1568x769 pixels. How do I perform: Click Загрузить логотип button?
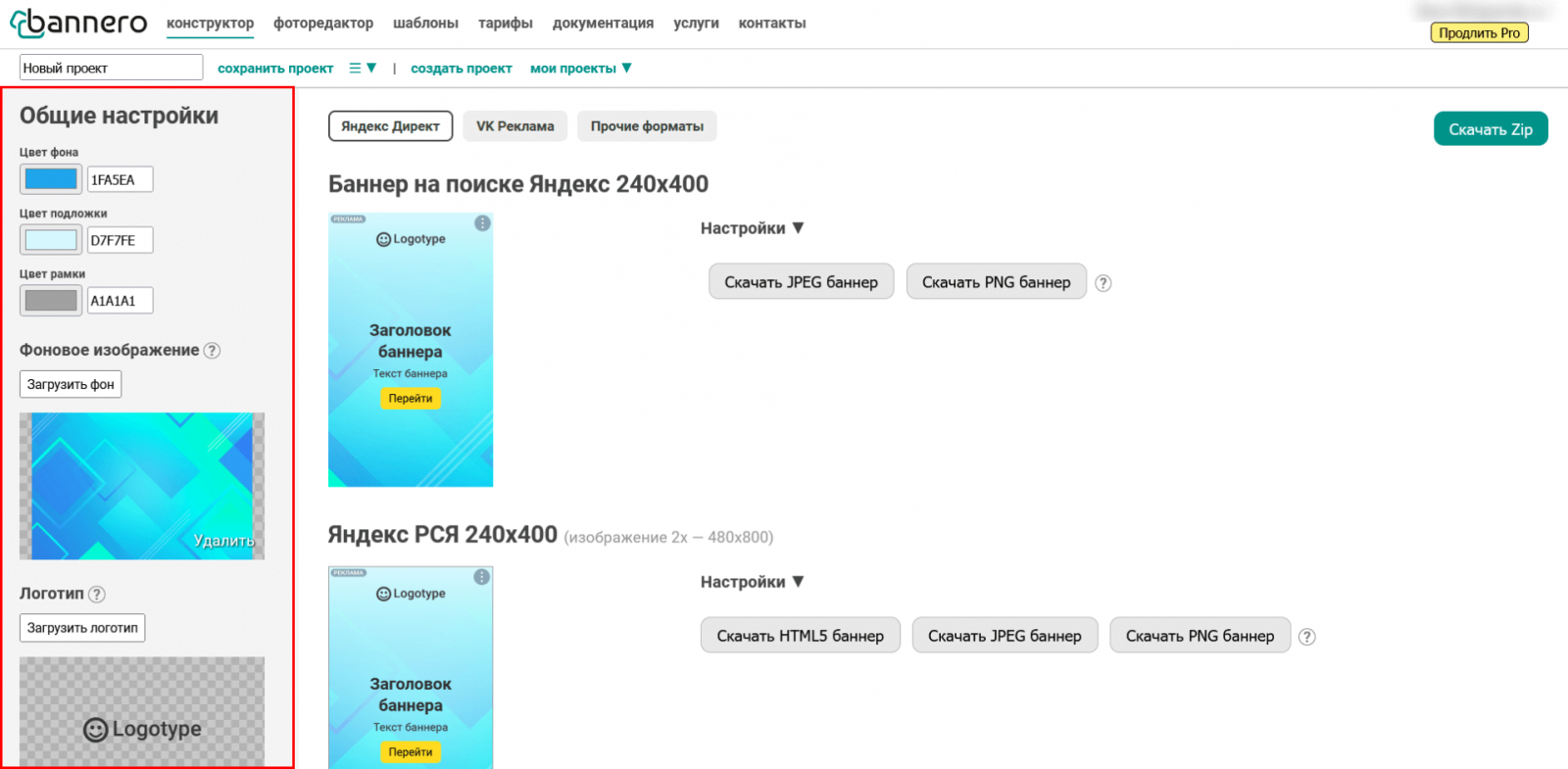[82, 628]
